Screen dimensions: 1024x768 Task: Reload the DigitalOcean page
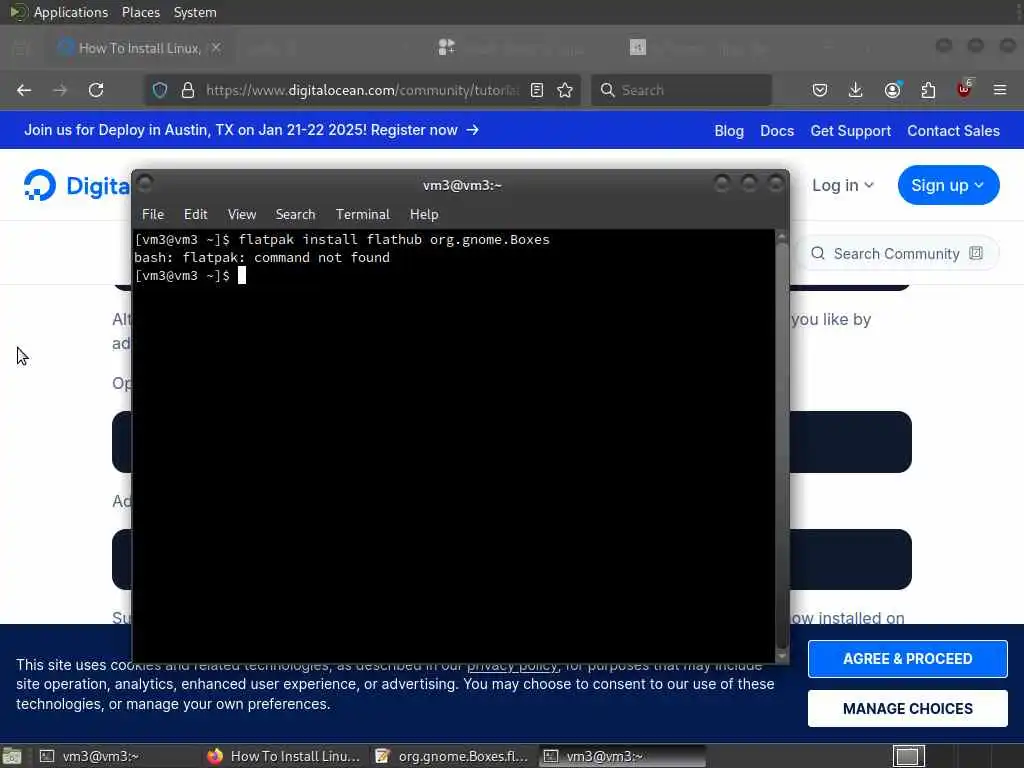point(96,90)
